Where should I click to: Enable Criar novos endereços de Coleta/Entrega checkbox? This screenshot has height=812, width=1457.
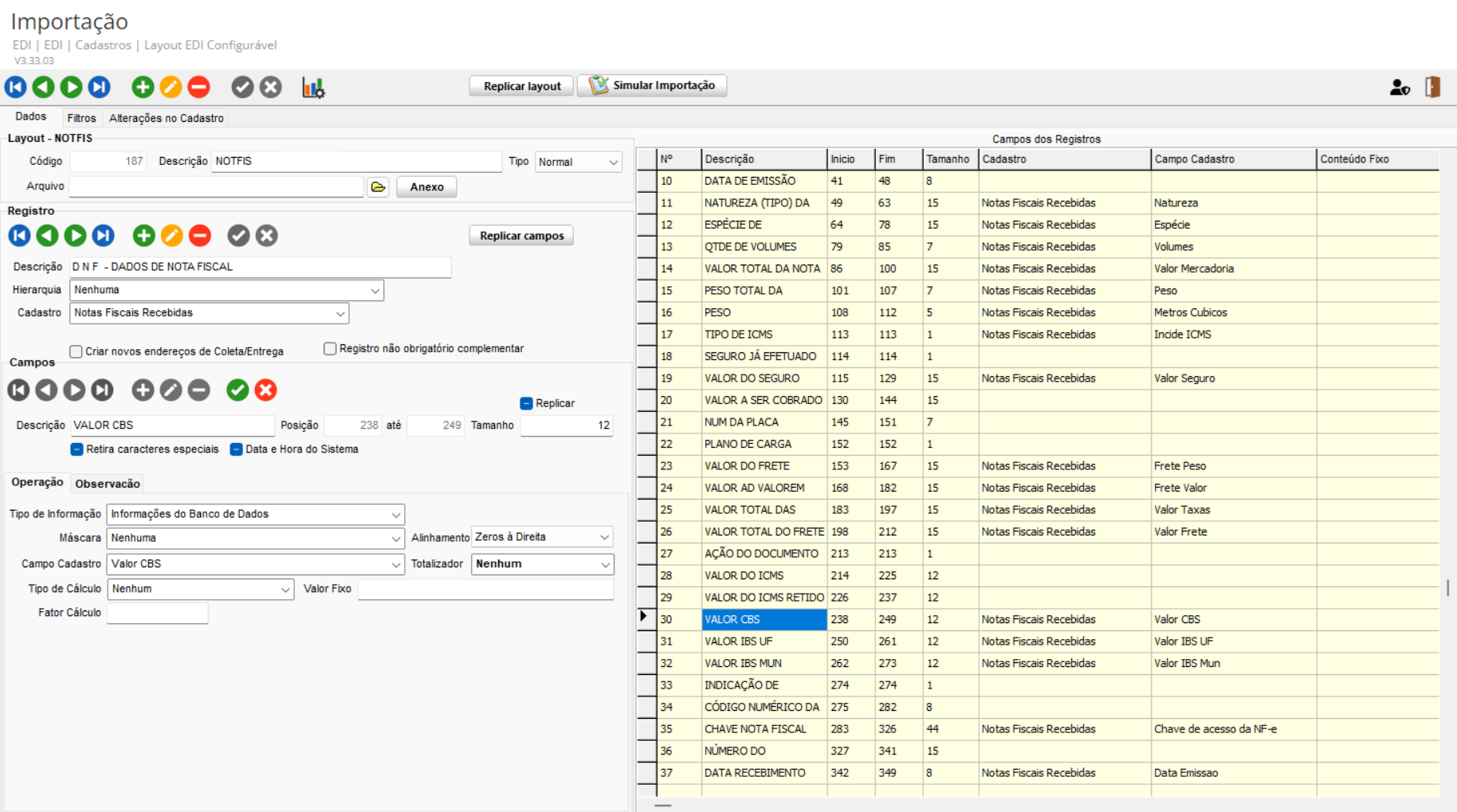tap(77, 351)
